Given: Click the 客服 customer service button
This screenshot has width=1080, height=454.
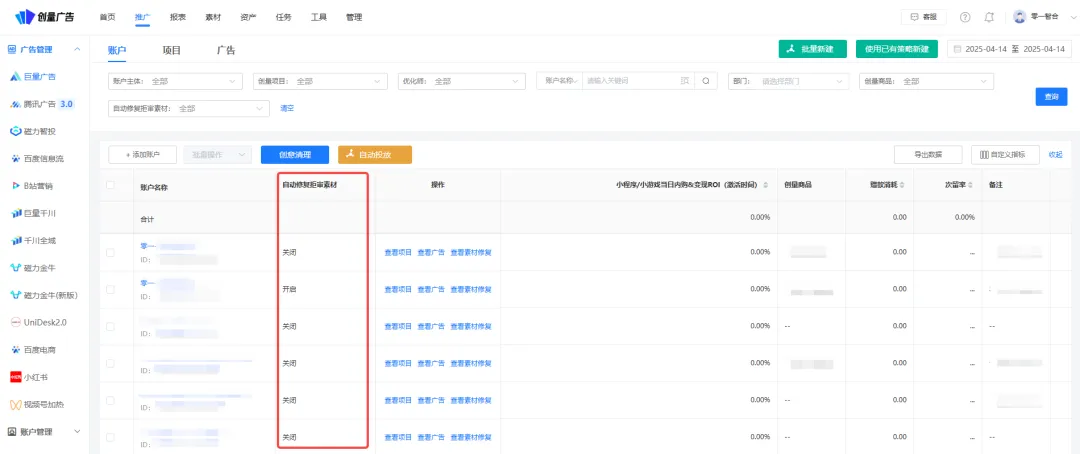Looking at the screenshot, I should [924, 17].
